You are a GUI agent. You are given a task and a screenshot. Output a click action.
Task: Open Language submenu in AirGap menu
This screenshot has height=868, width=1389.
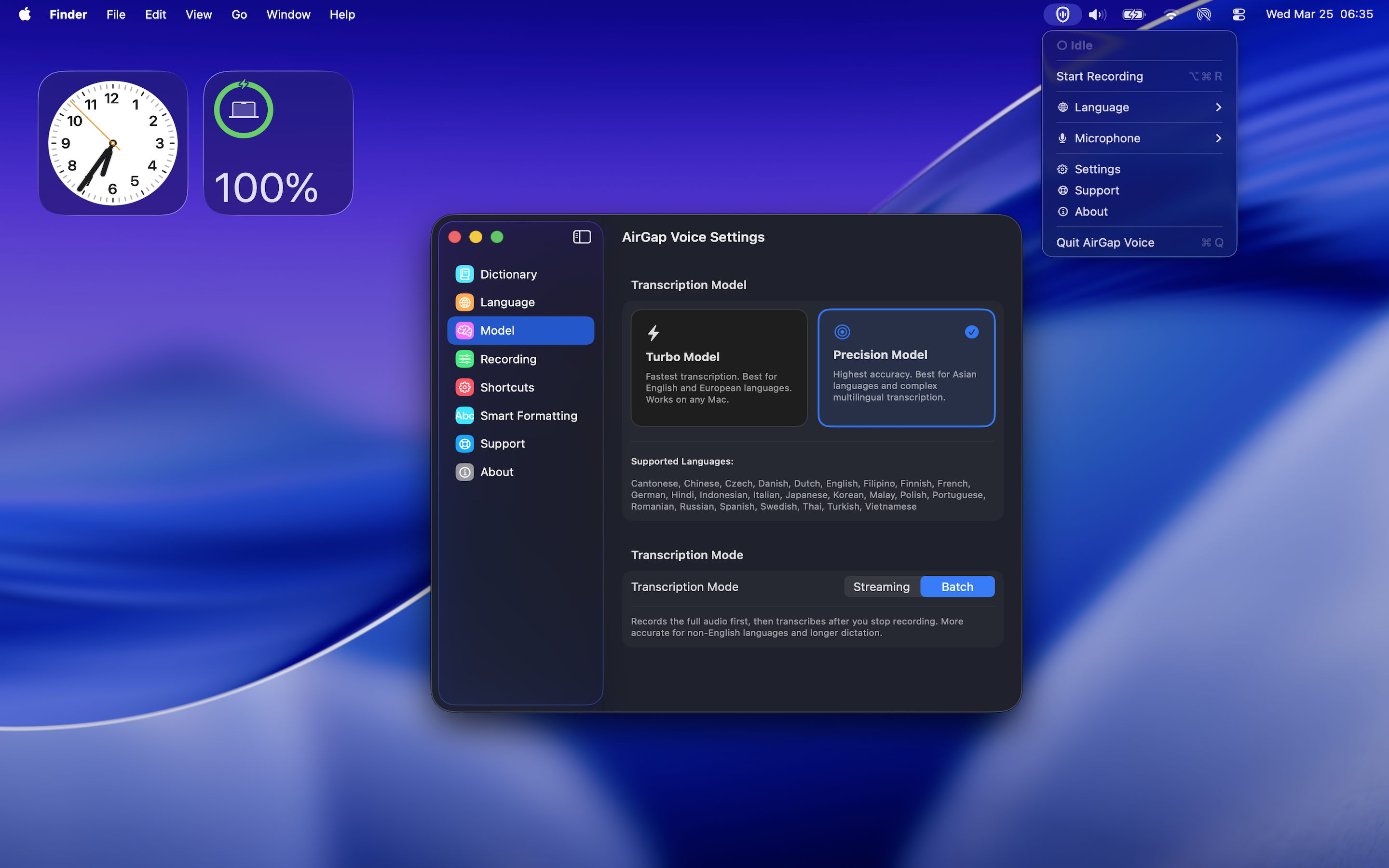[1139, 108]
